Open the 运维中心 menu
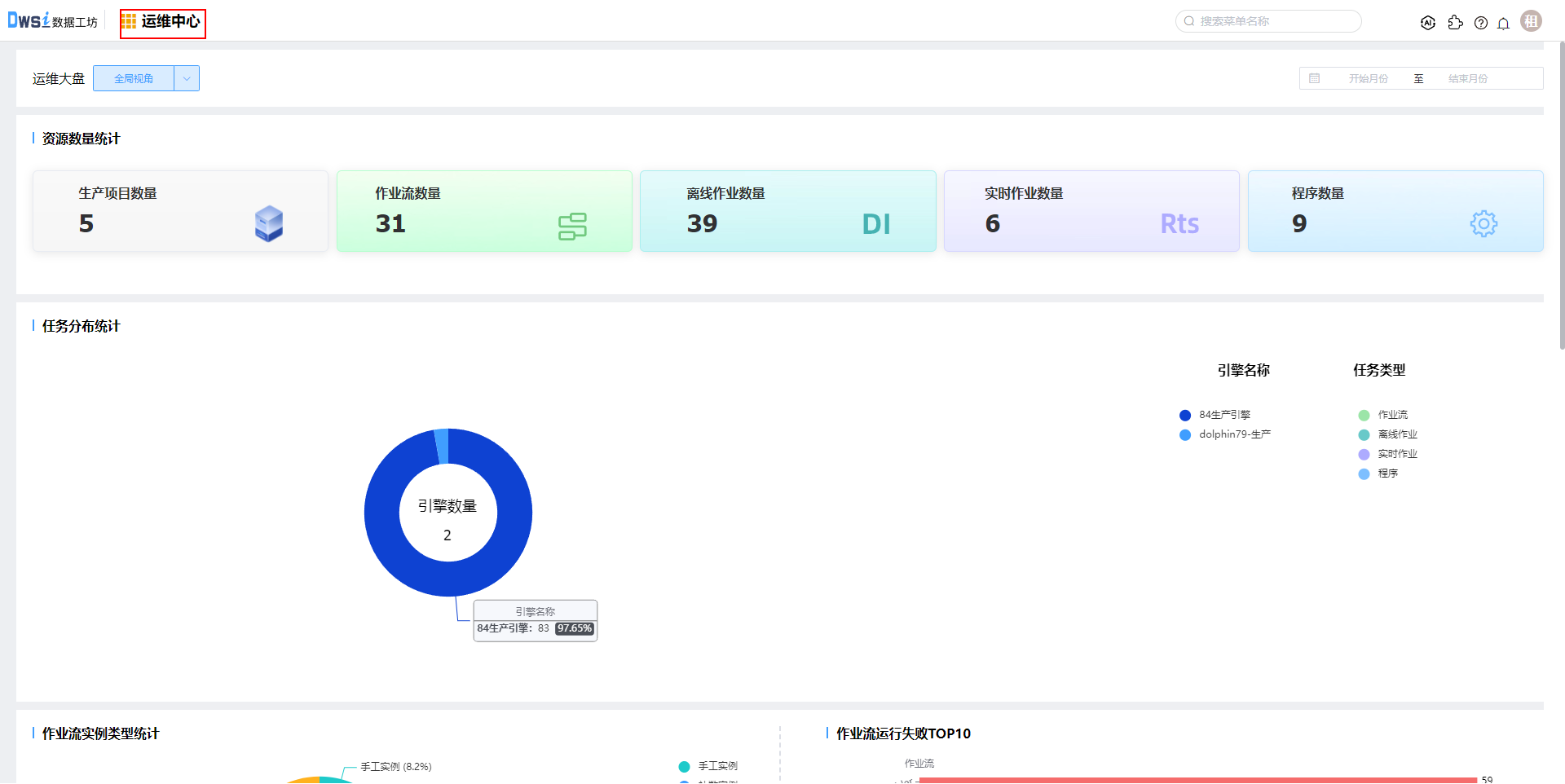 (163, 22)
